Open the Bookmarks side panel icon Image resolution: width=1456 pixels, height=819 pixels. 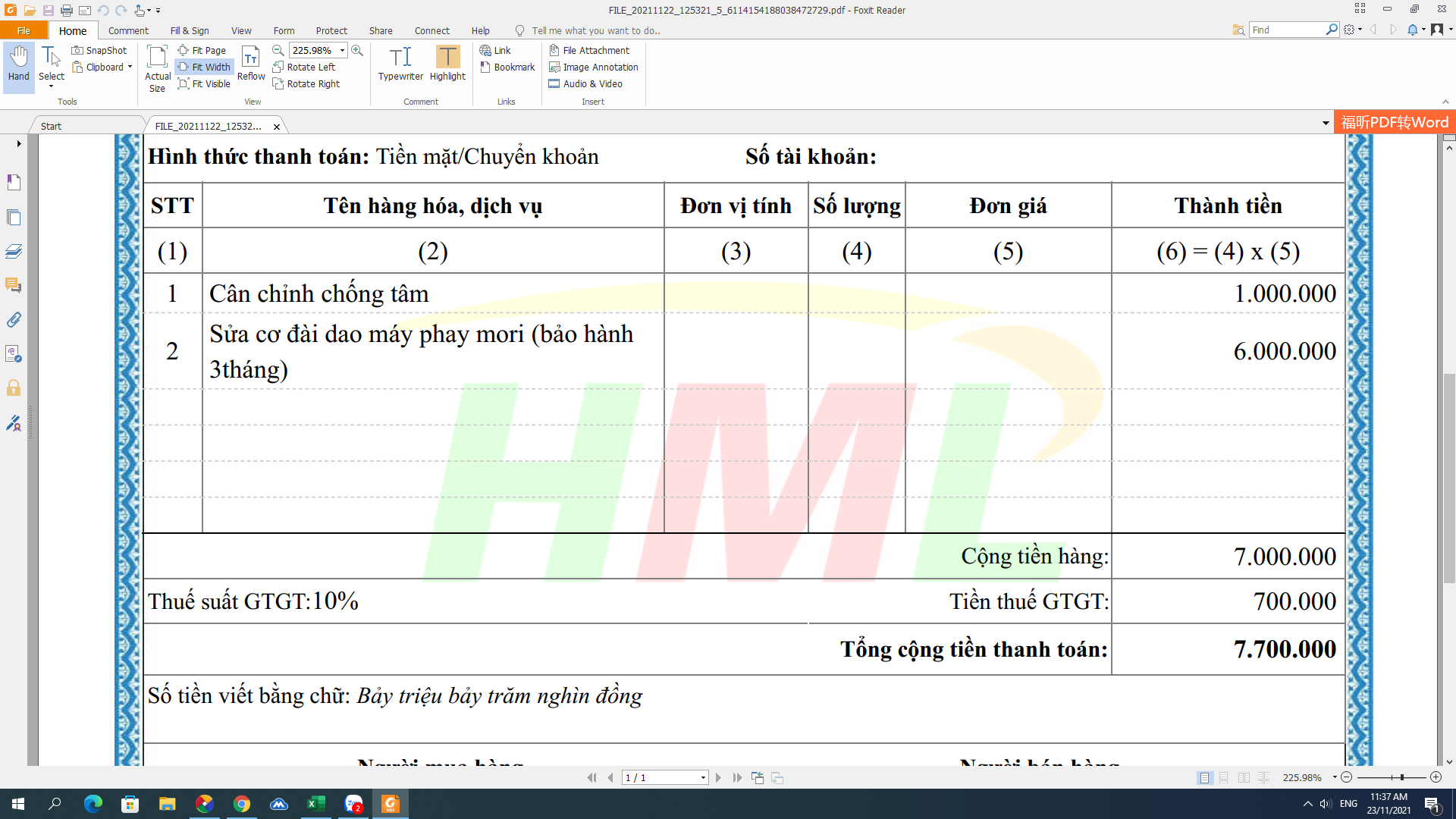click(14, 182)
